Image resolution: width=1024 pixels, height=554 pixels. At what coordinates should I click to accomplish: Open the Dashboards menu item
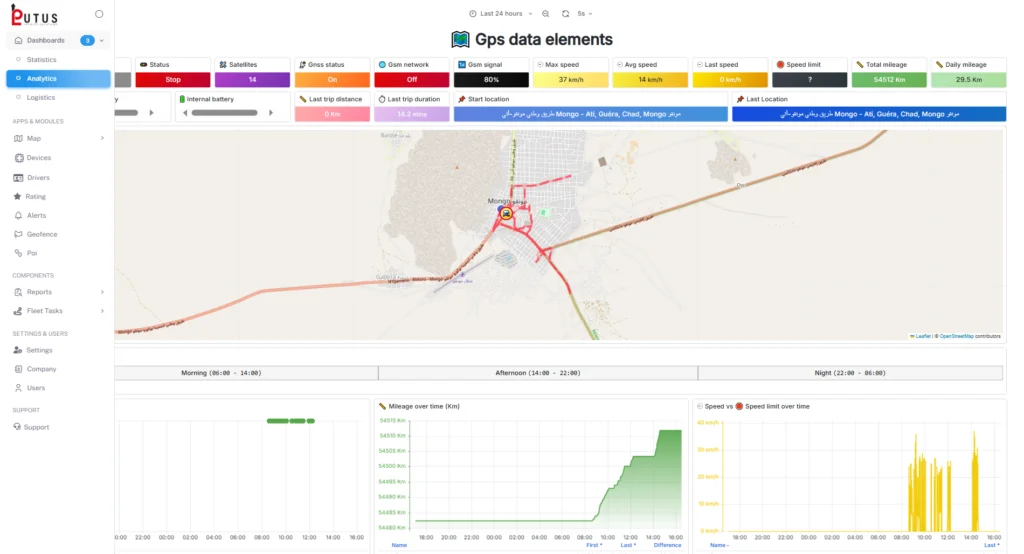(59, 41)
